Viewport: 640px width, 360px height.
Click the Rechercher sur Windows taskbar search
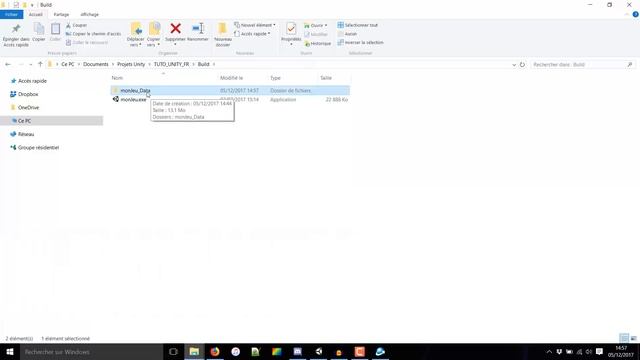(91, 352)
